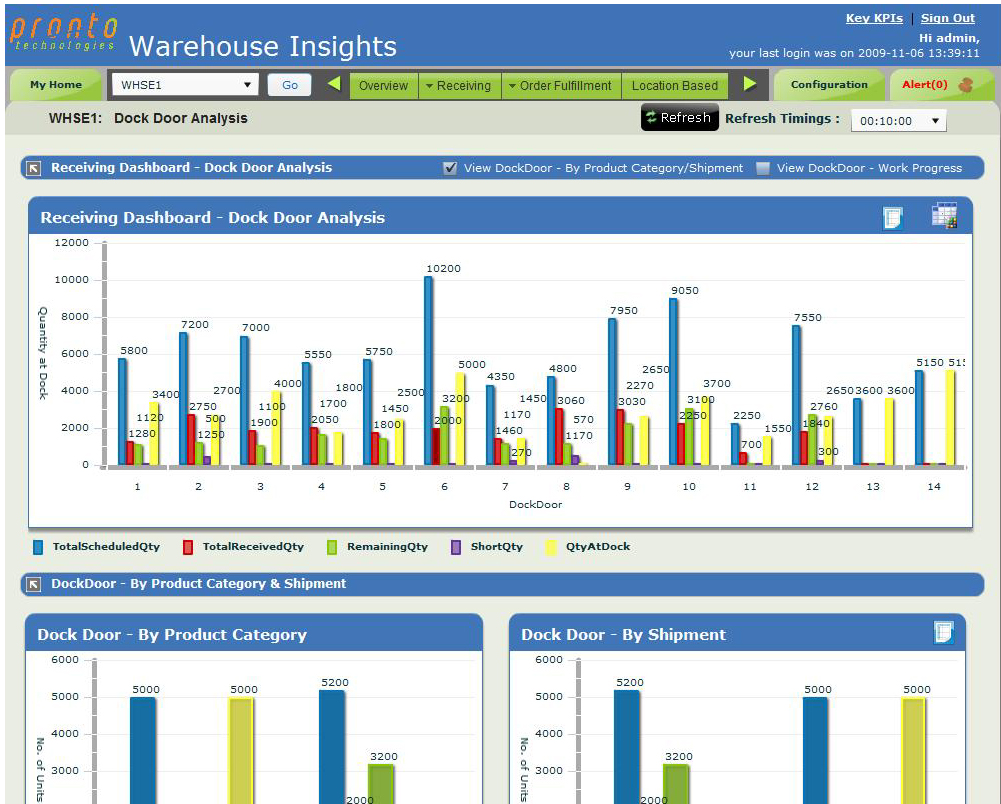Click the 7950 blue bar for dock door 9

[x=612, y=392]
